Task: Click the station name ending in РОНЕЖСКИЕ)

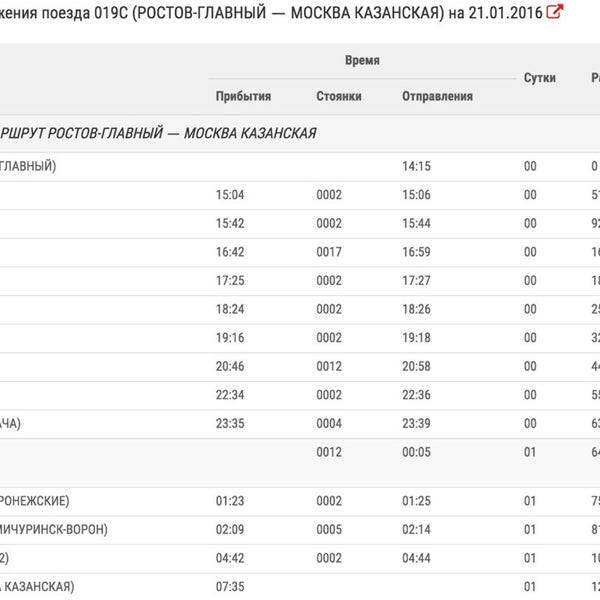Action: [34, 501]
